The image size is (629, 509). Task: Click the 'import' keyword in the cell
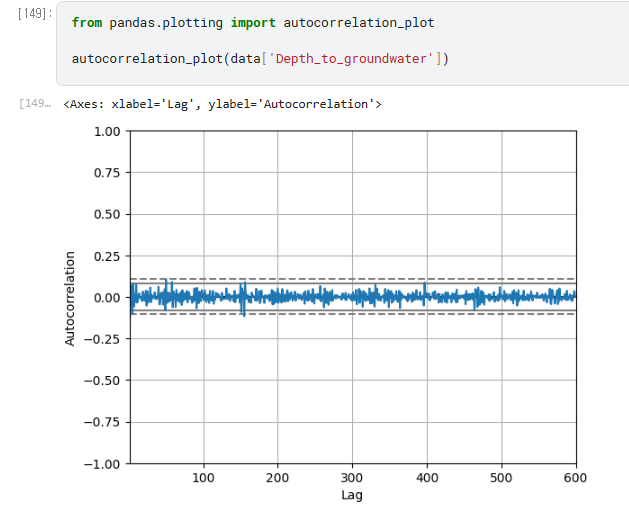point(253,23)
